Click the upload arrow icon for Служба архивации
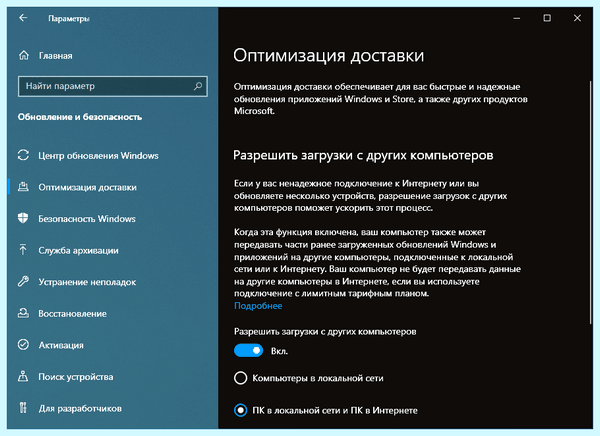Viewport: 600px width, 436px height. click(x=23, y=250)
